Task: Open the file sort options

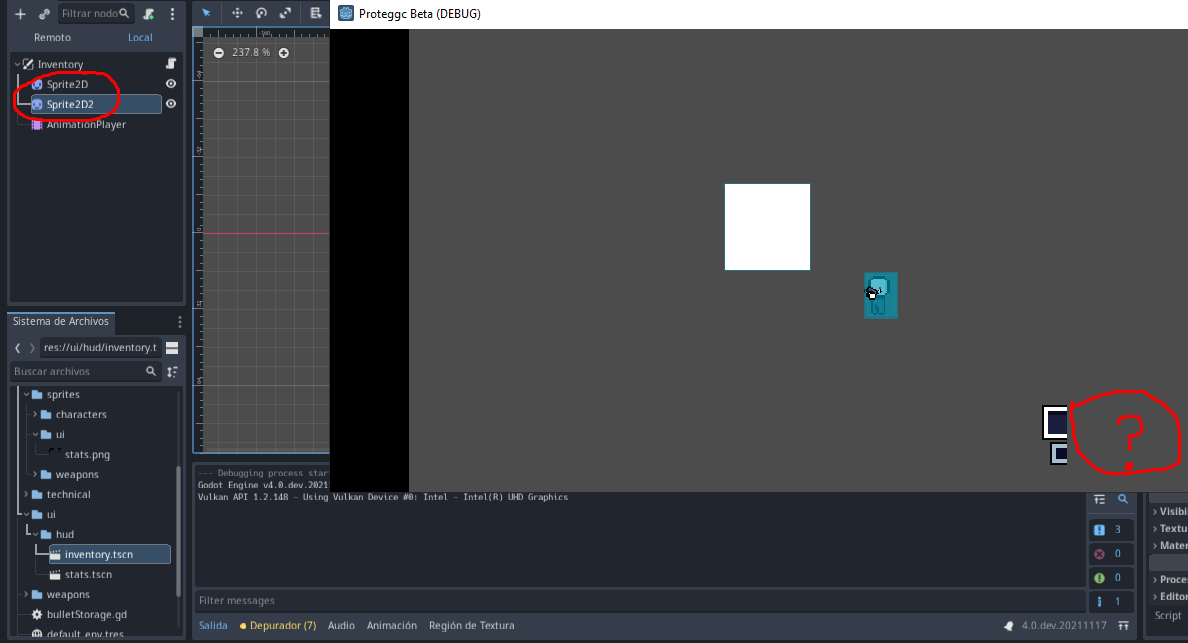Action: 173,371
